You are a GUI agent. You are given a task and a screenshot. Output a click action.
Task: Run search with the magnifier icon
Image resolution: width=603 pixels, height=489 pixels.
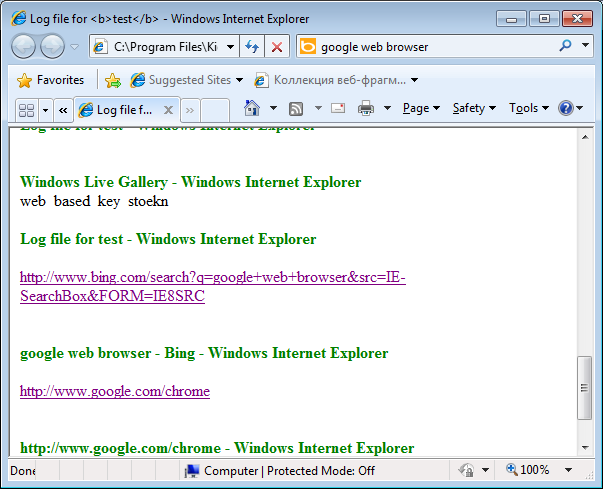point(565,46)
